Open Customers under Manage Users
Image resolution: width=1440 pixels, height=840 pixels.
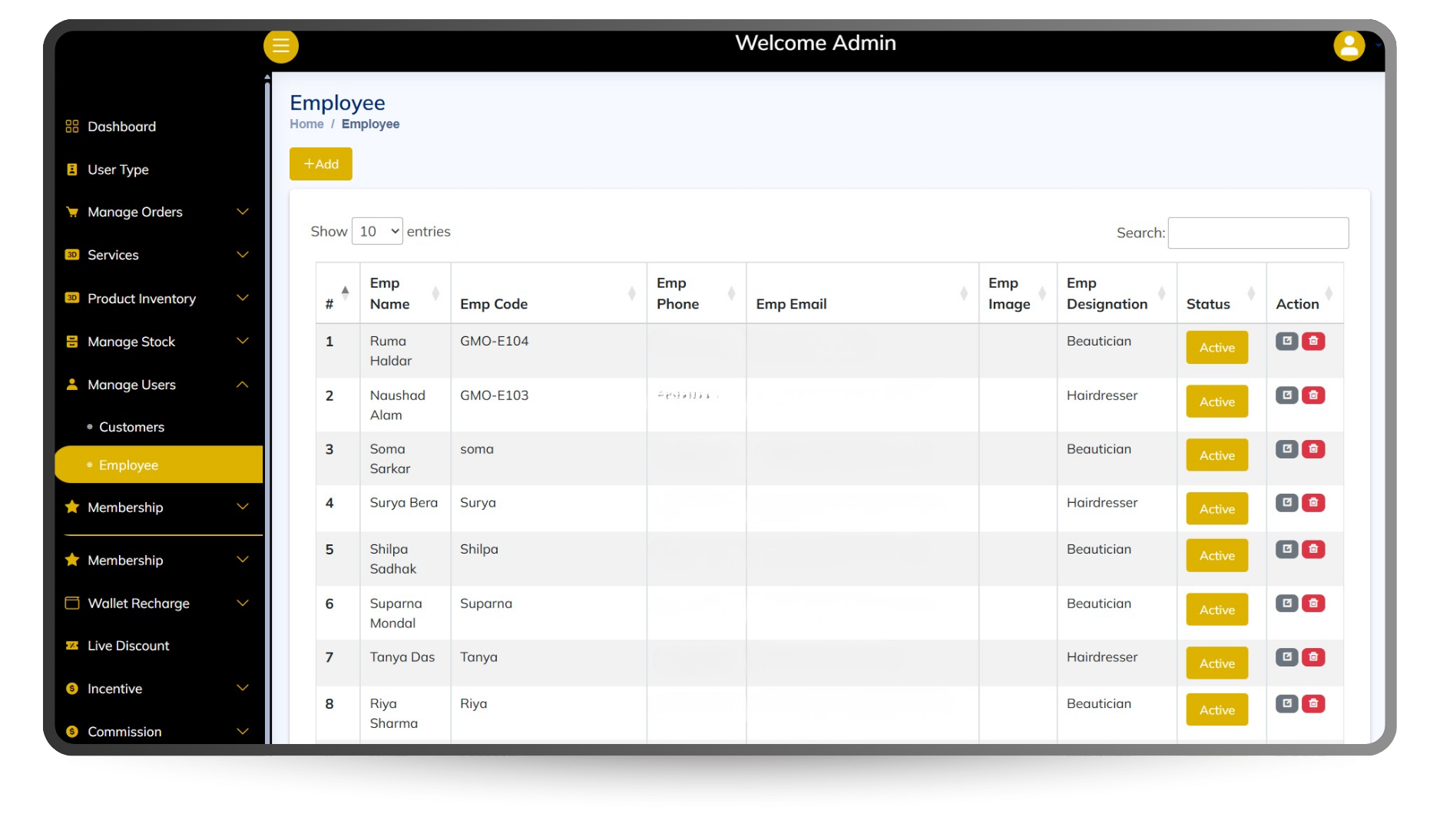[131, 427]
